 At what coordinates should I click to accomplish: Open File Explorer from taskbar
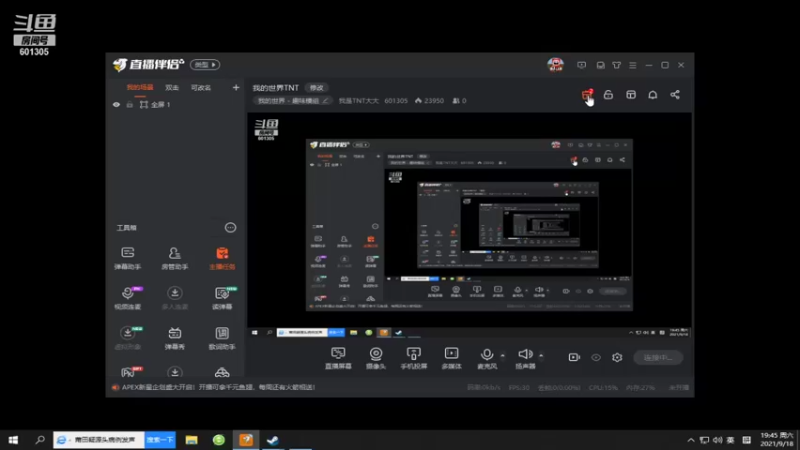click(x=191, y=440)
